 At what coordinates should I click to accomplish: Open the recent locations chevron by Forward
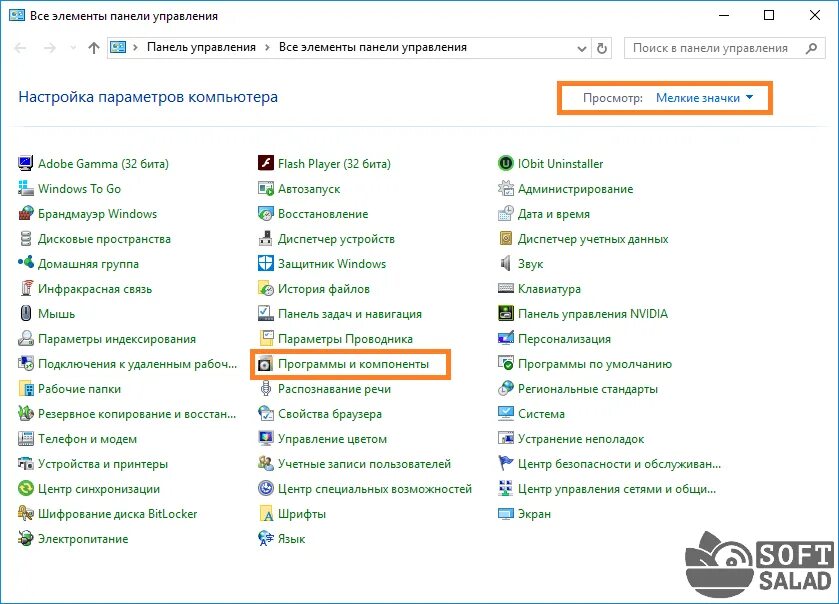coord(73,48)
